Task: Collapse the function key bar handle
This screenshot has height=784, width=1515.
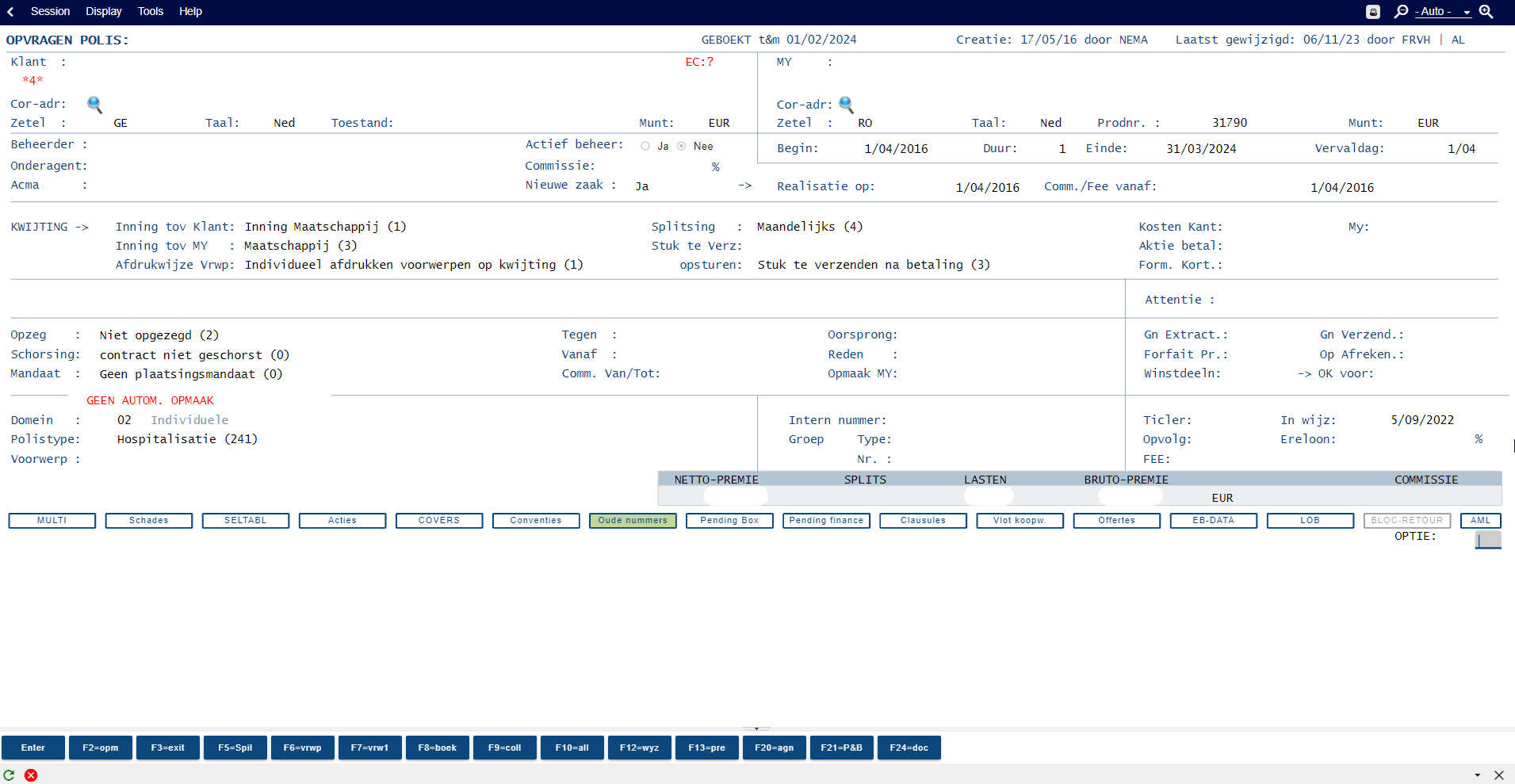Action: [756, 728]
